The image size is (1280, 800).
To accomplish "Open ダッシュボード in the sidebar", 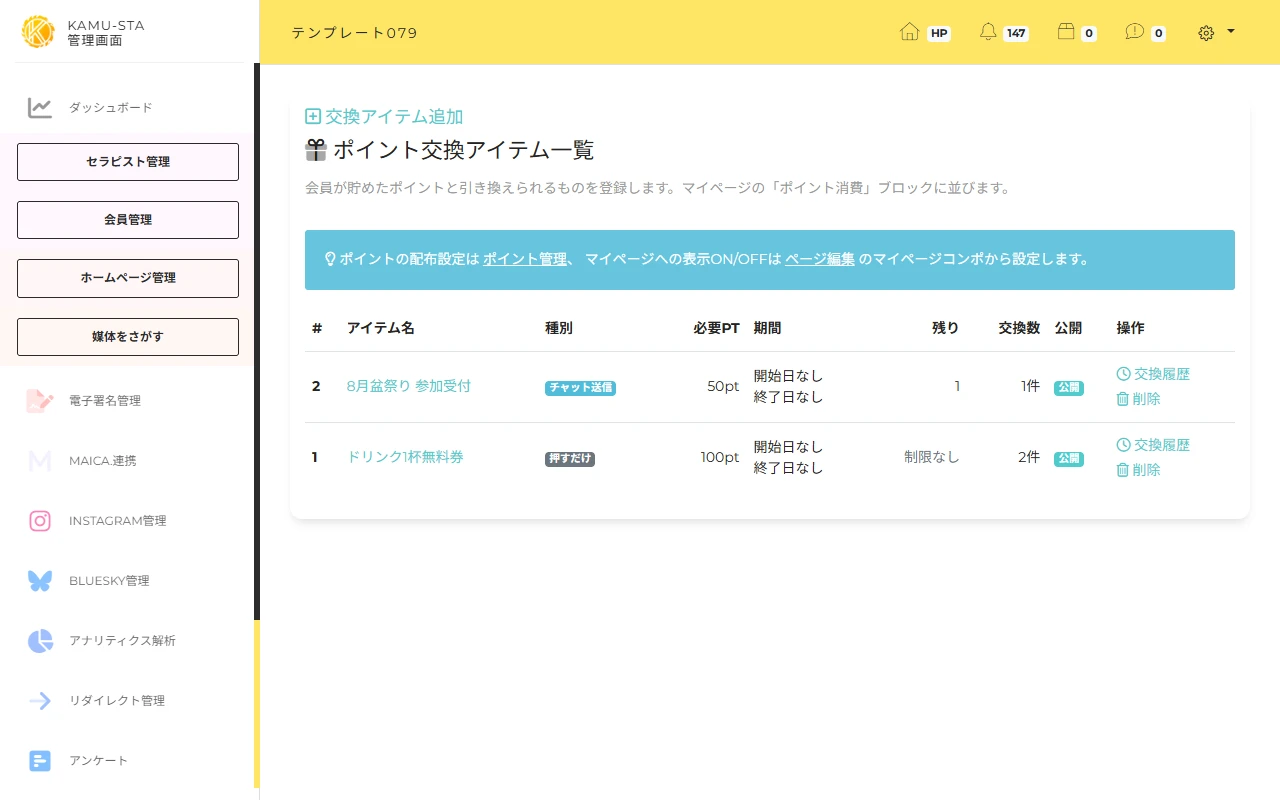I will (111, 107).
